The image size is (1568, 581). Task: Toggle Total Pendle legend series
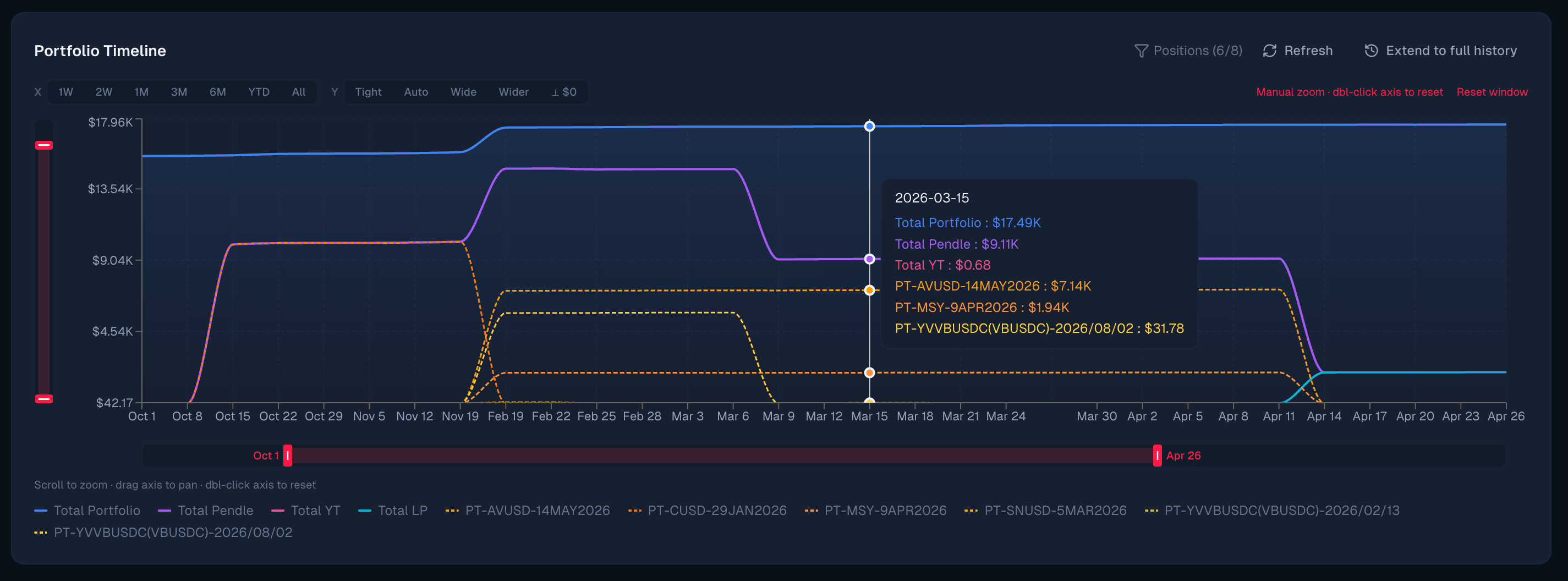tap(206, 511)
